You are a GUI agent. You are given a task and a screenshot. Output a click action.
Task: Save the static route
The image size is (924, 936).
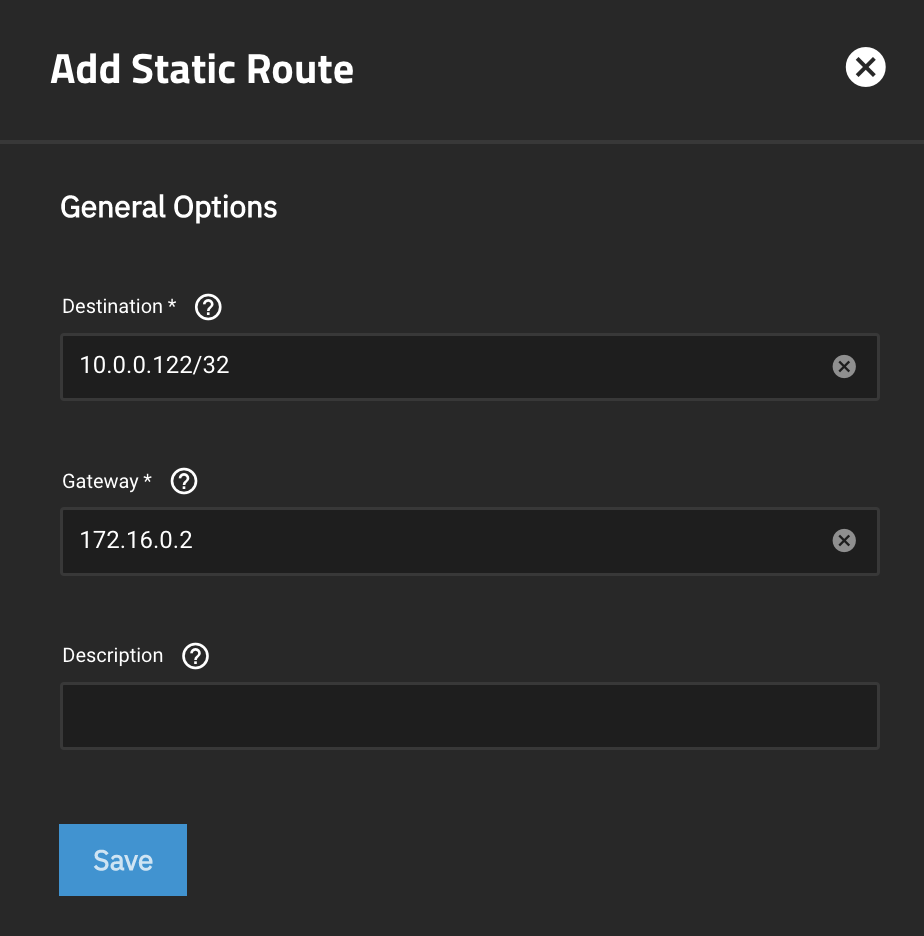click(123, 860)
